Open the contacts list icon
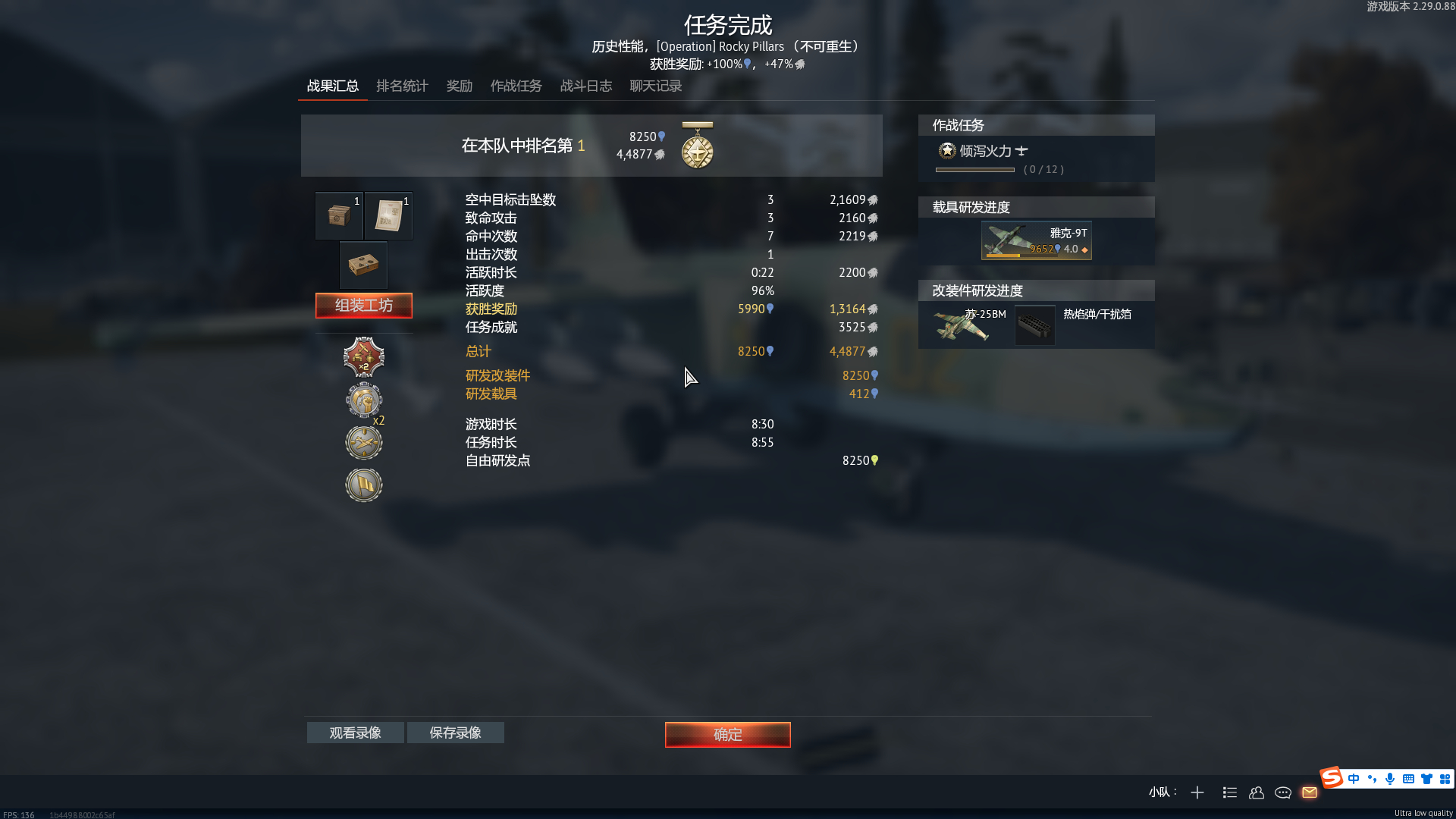Screen dimensions: 1456x819 (x=1257, y=792)
